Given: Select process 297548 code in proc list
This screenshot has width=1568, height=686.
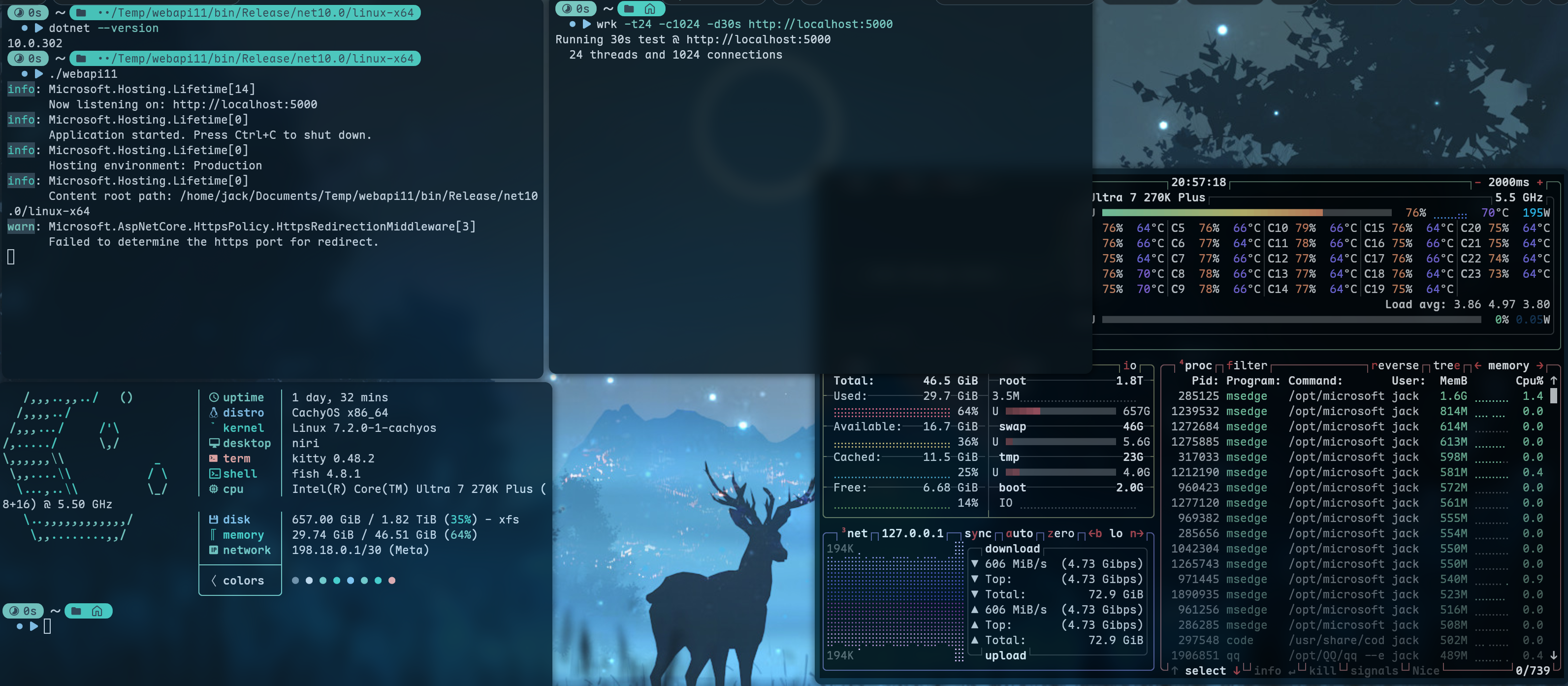Looking at the screenshot, I should pos(1356,640).
